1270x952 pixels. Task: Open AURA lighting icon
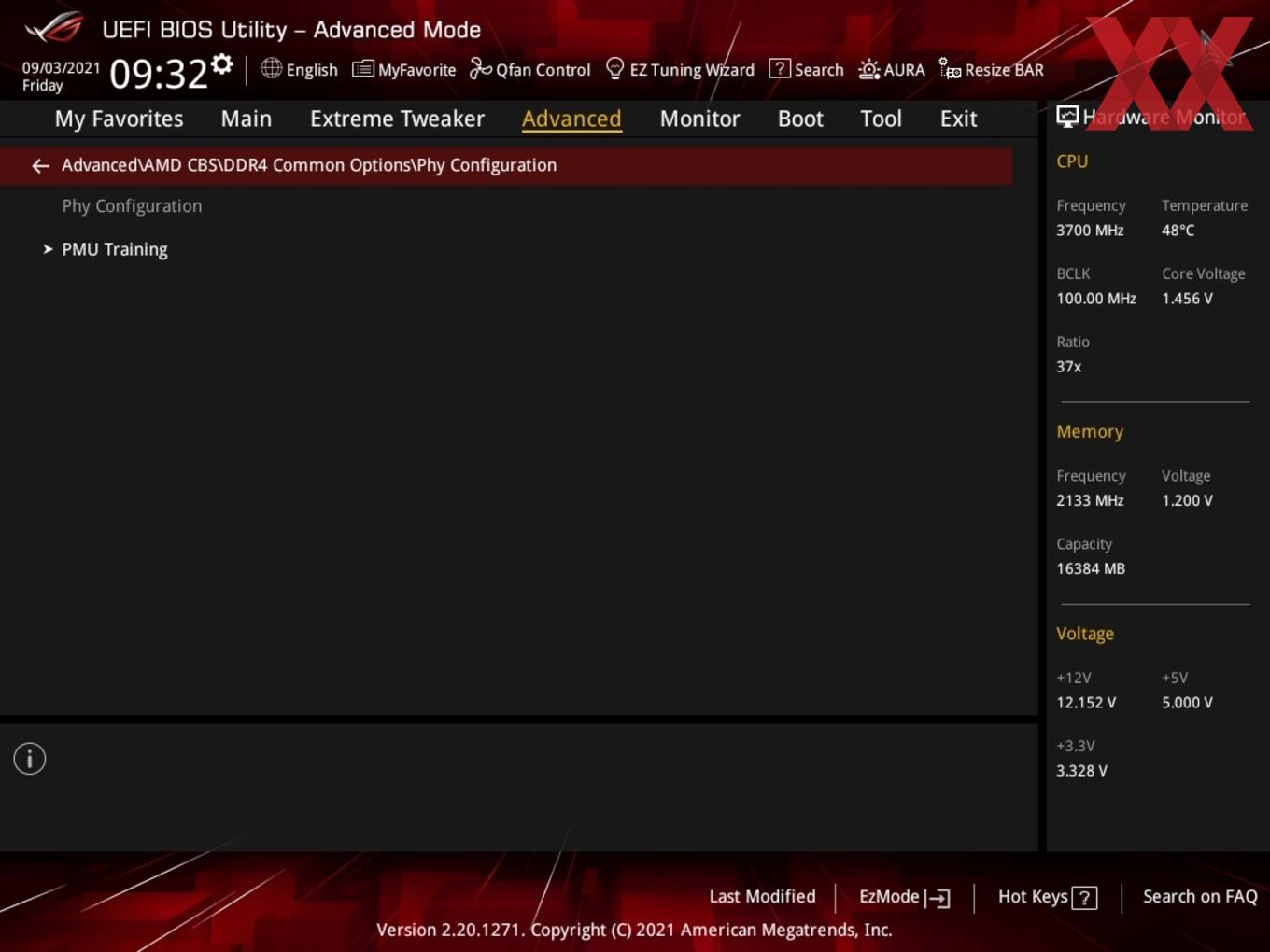(868, 69)
